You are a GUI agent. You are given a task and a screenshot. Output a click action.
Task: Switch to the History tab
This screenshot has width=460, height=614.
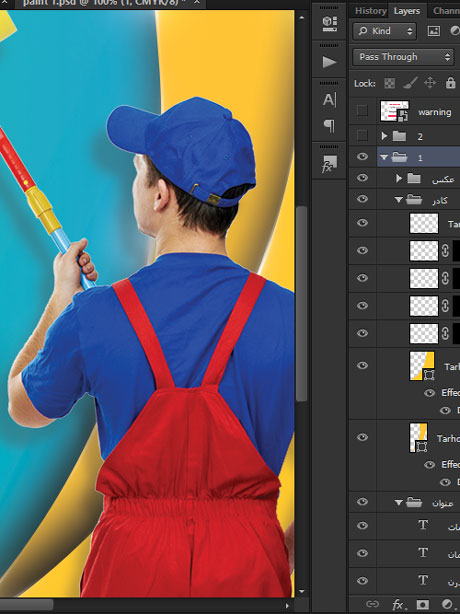370,11
